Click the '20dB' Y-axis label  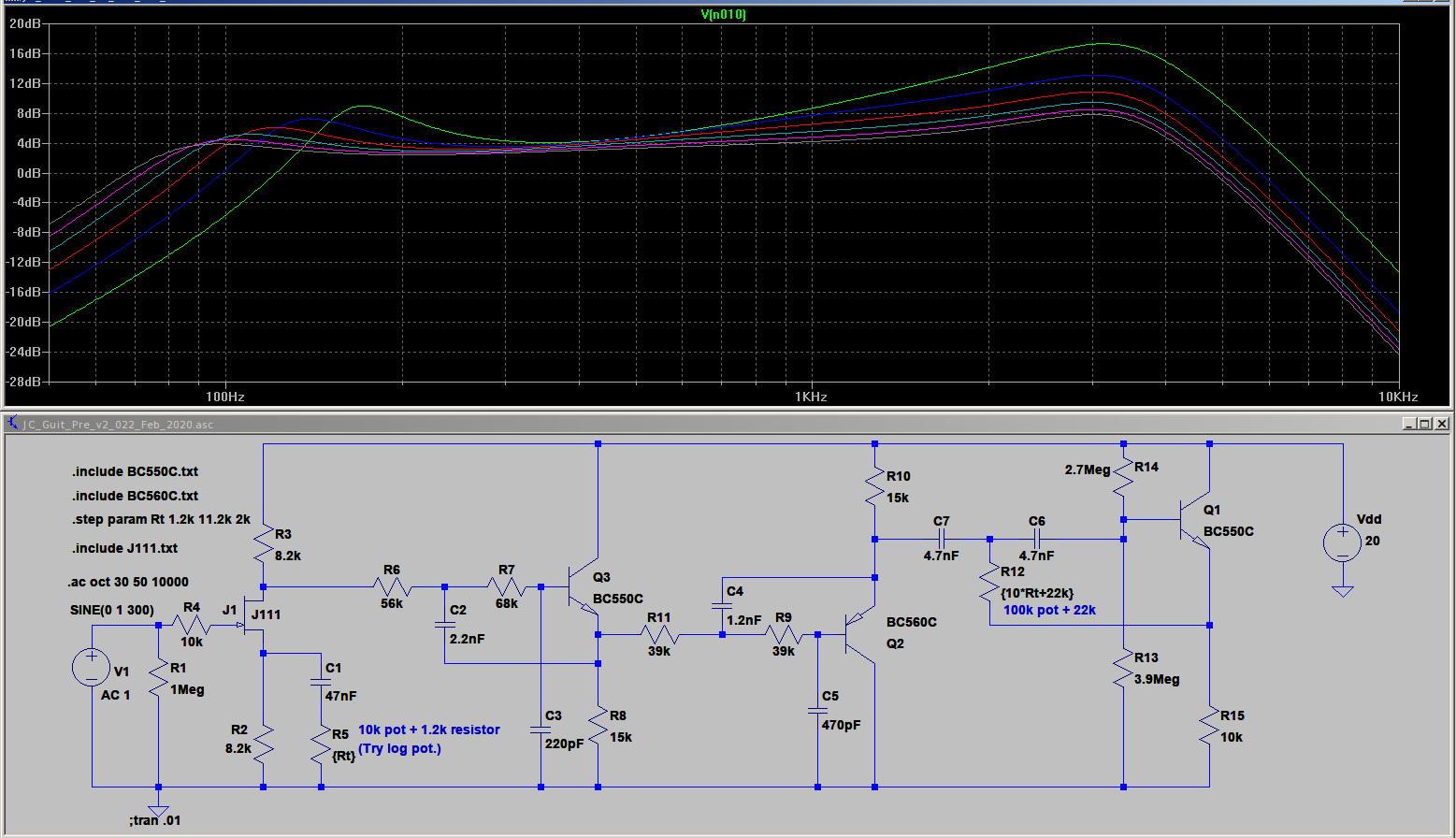click(25, 23)
